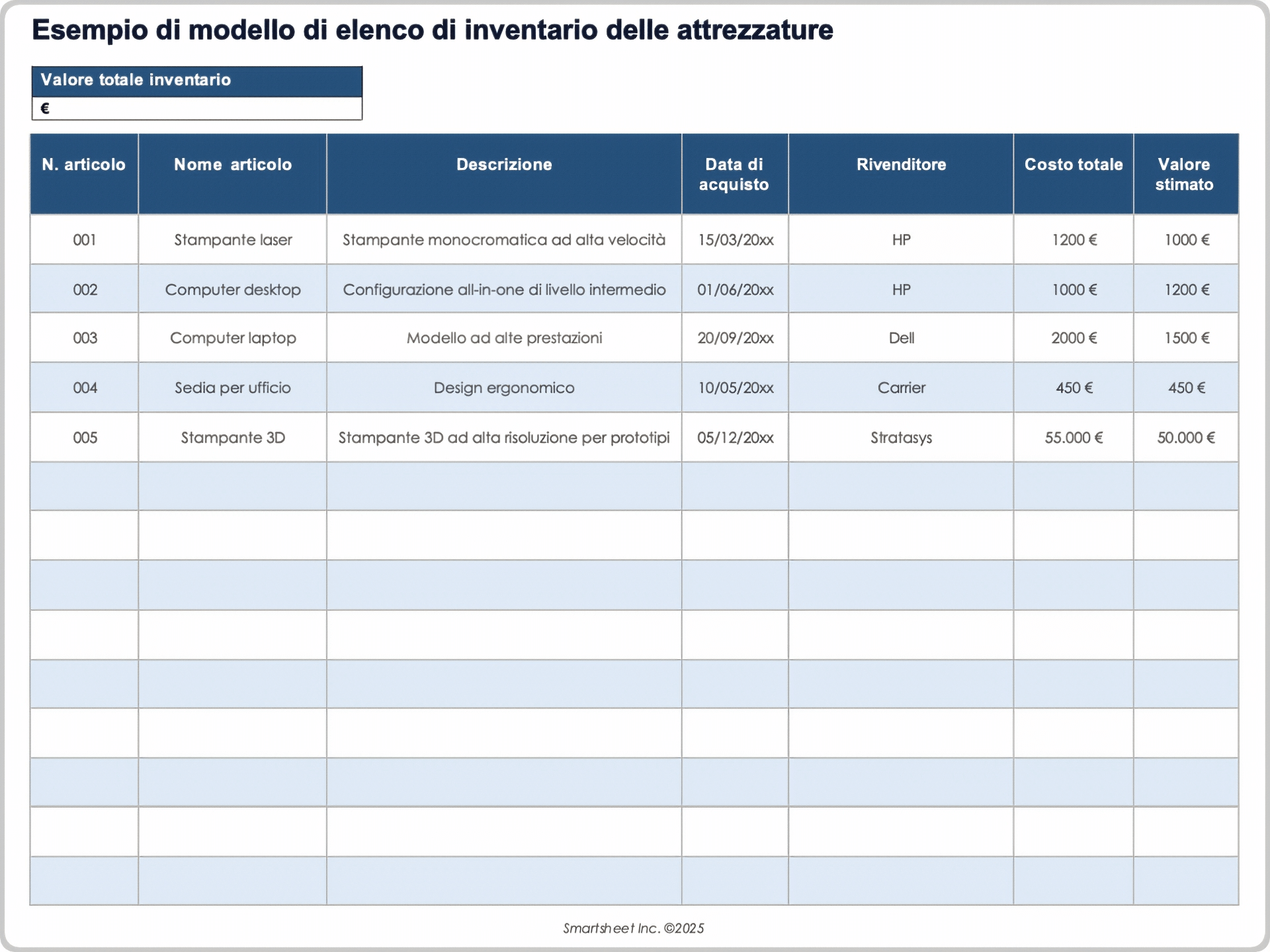Screen dimensions: 1270x952
Task: Click the Stratasys vendor cell
Action: tap(901, 437)
